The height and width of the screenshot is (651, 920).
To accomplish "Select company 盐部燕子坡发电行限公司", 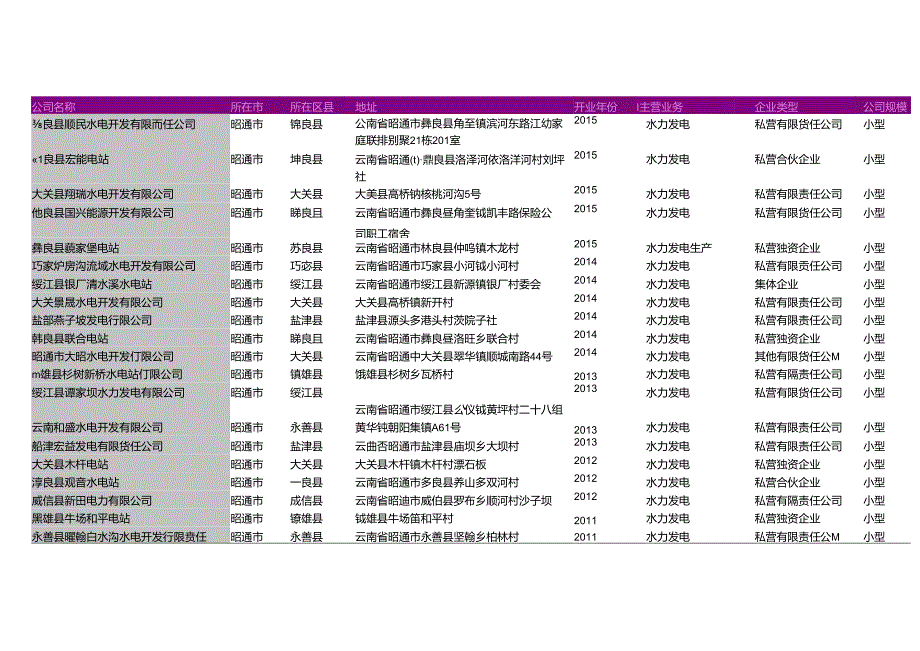I will tap(92, 320).
